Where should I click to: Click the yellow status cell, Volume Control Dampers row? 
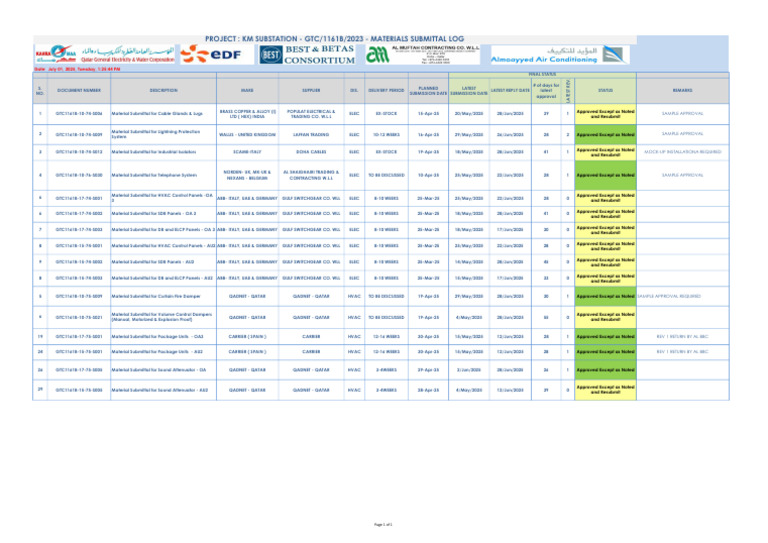click(605, 317)
